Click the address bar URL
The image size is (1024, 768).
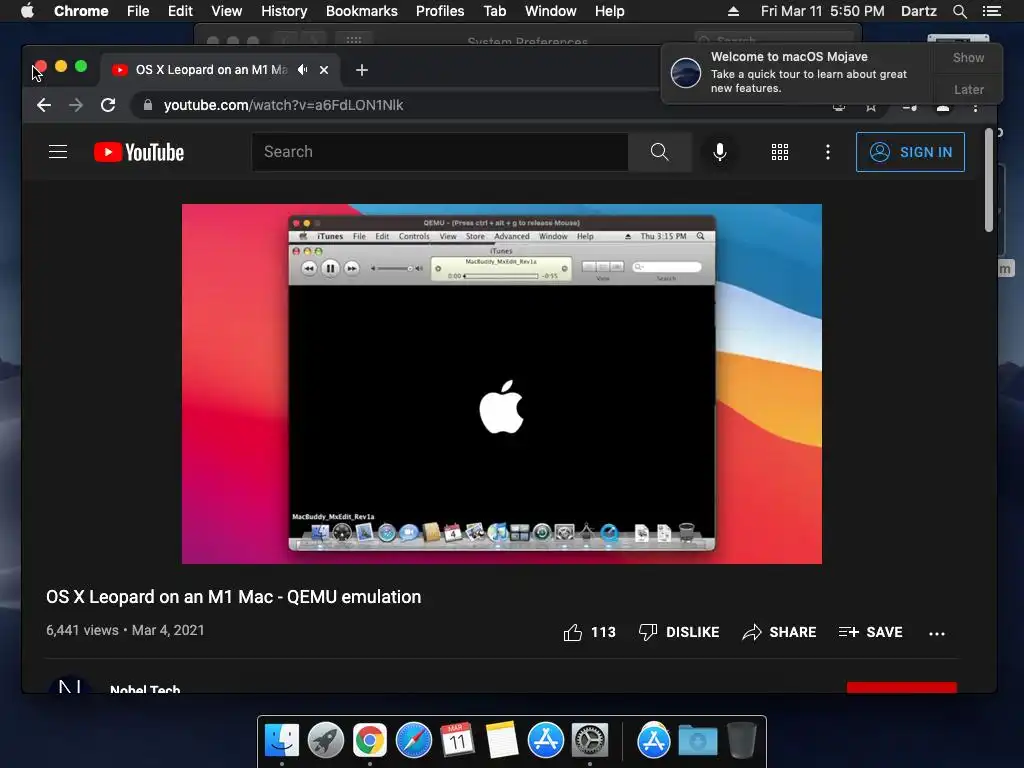(283, 105)
